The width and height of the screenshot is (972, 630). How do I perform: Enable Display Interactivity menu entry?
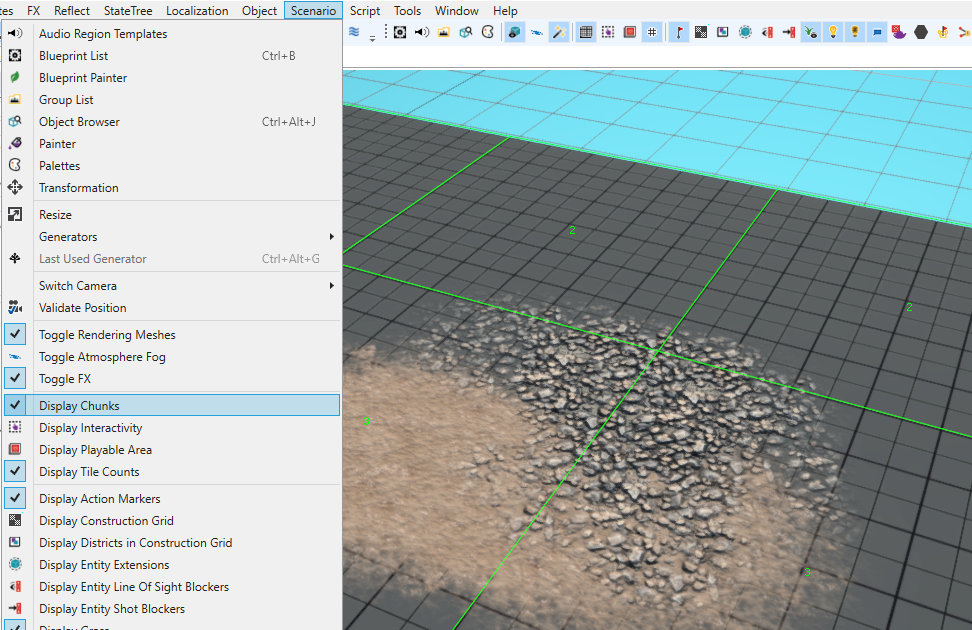[172, 428]
